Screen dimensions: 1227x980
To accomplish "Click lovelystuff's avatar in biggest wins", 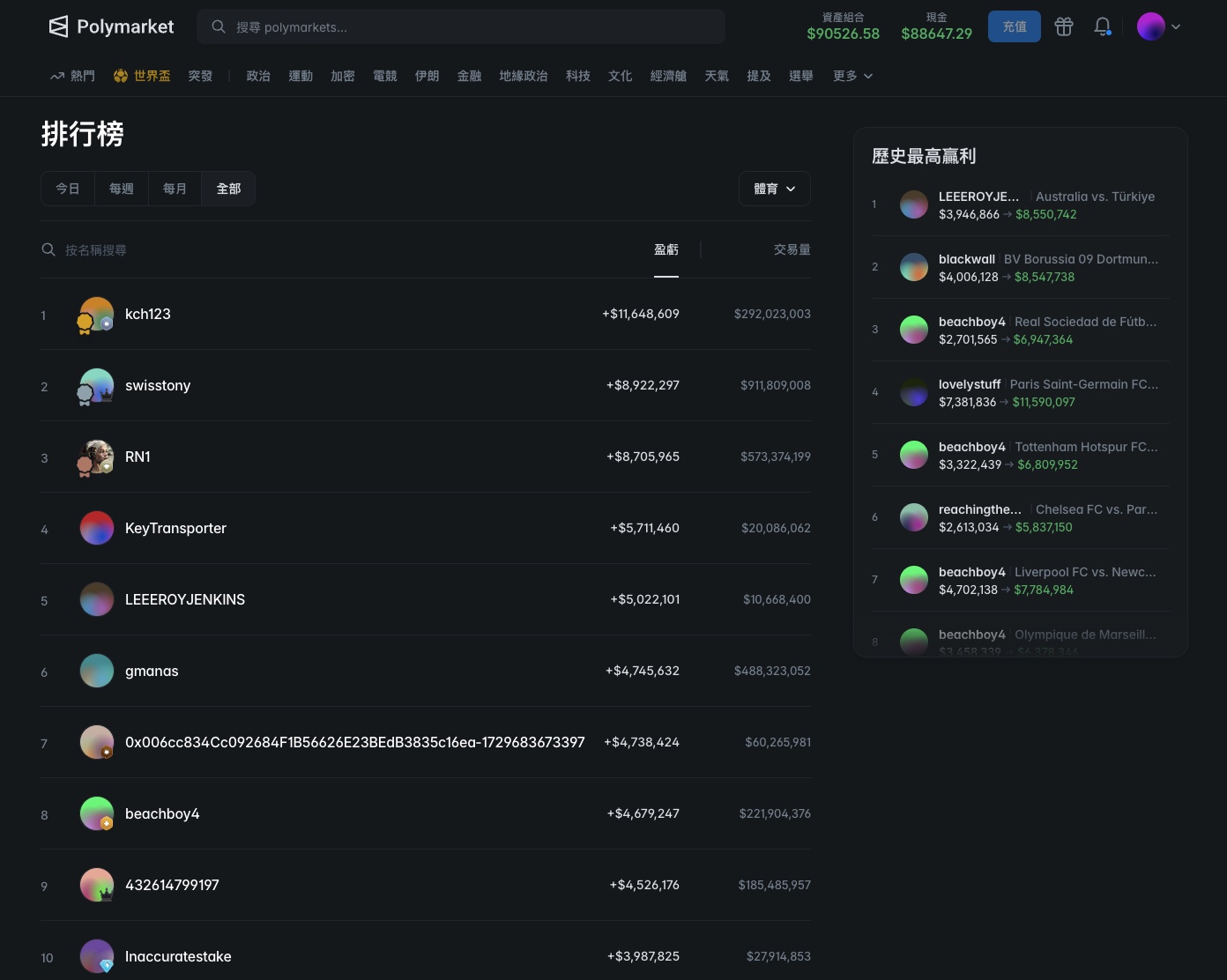I will (x=914, y=392).
